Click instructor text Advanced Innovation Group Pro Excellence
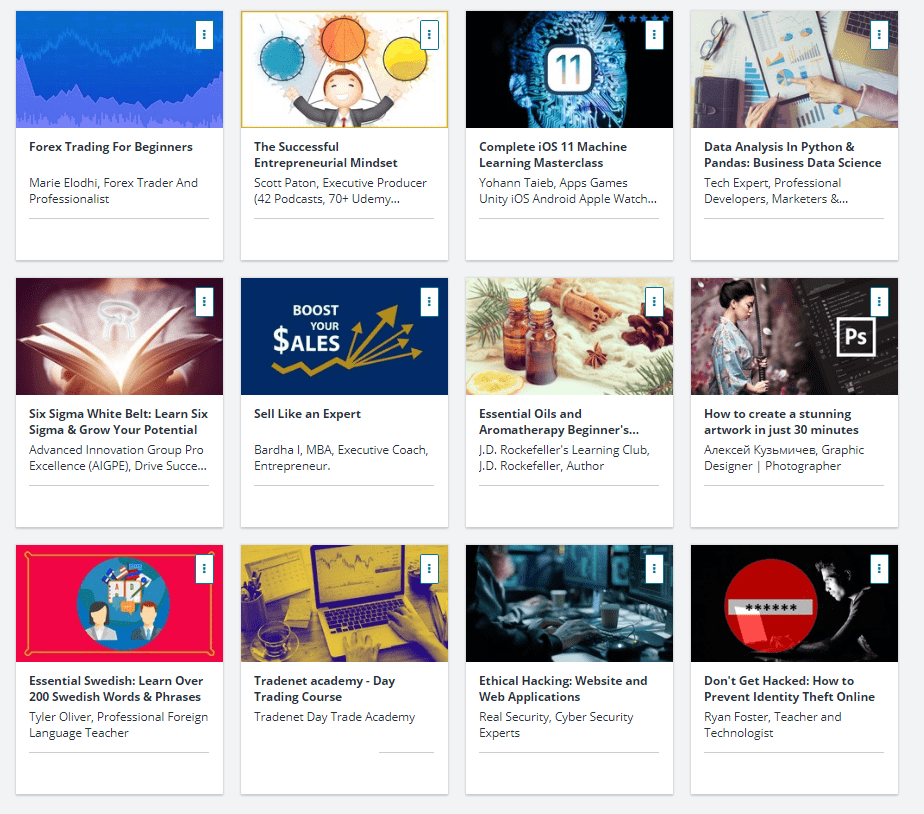This screenshot has height=814, width=924. pos(118,458)
